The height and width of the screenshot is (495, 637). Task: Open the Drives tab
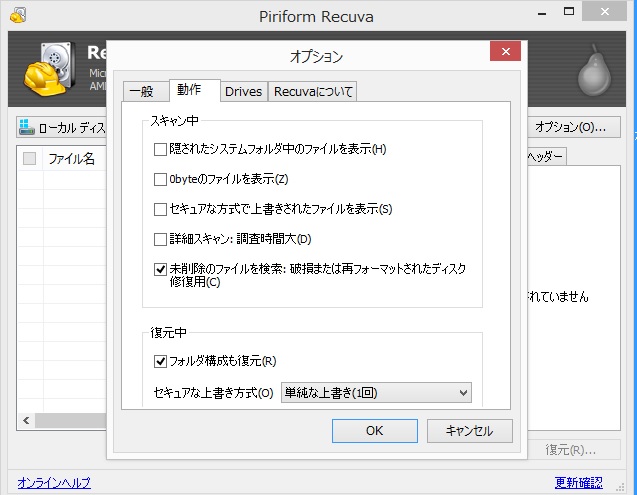coord(244,91)
